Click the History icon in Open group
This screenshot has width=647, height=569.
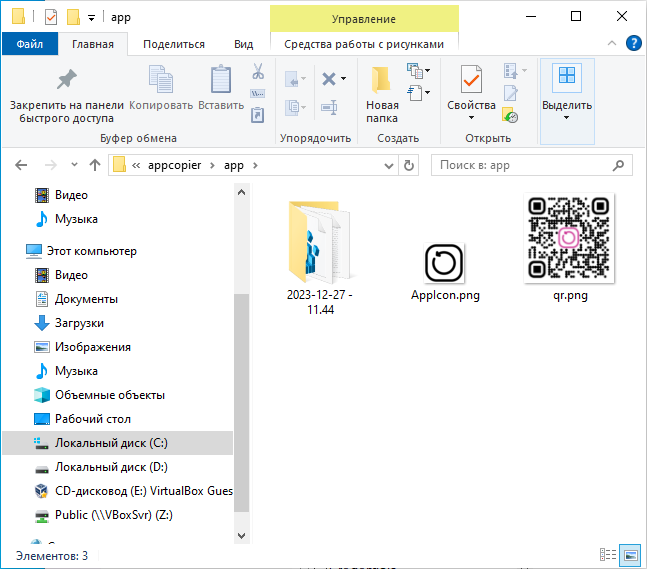pos(510,115)
